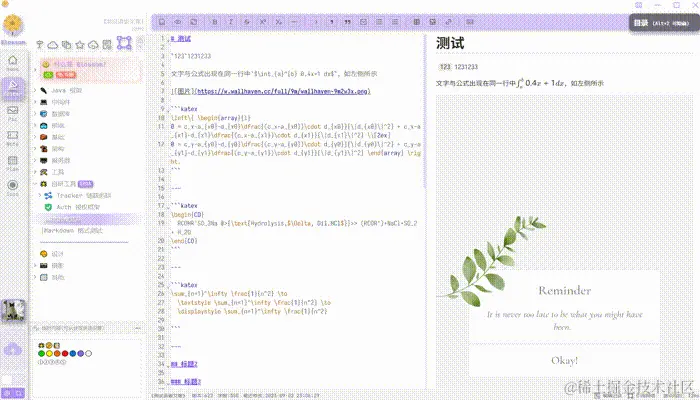The image size is (700, 400).
Task: Insert table from editor toolbar
Action: tap(417, 22)
